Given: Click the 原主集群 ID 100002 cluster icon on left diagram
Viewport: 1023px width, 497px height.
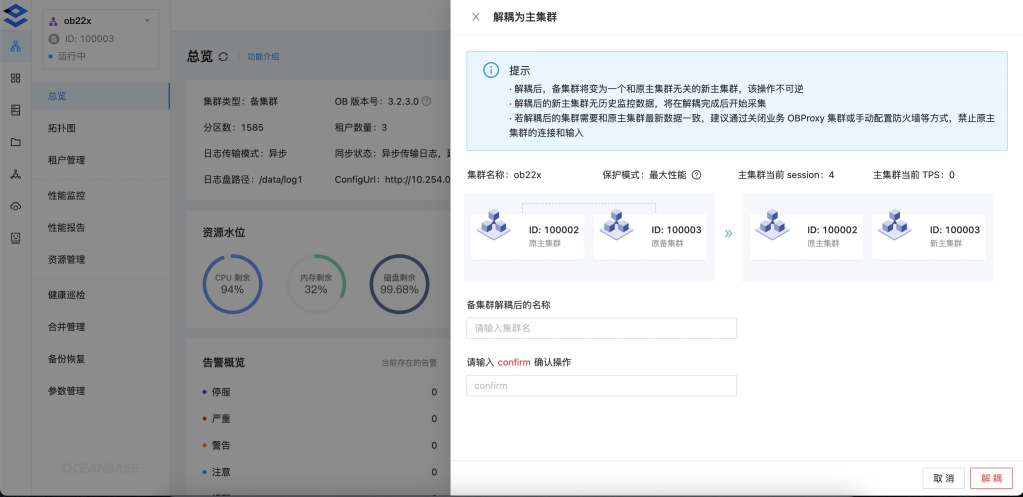Looking at the screenshot, I should point(494,223).
